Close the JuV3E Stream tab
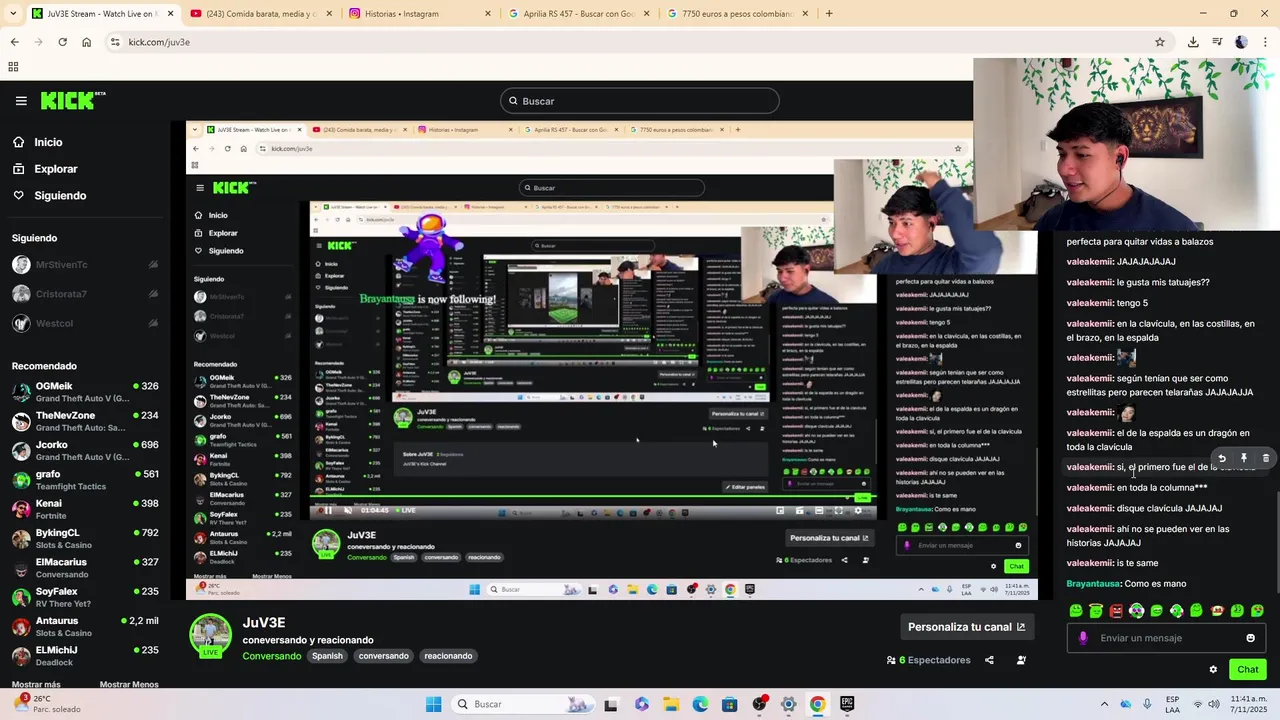Screen dimensions: 1280x720 [x=170, y=14]
